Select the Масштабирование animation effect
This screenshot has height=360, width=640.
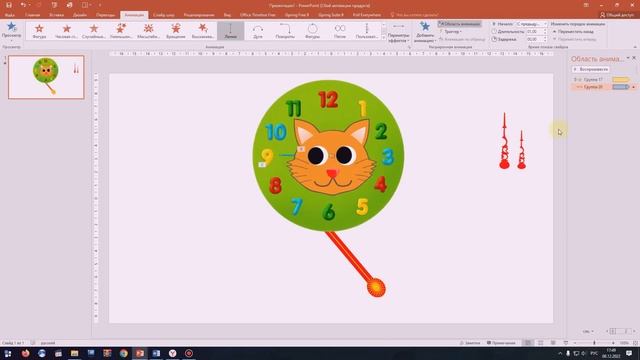tap(148, 31)
